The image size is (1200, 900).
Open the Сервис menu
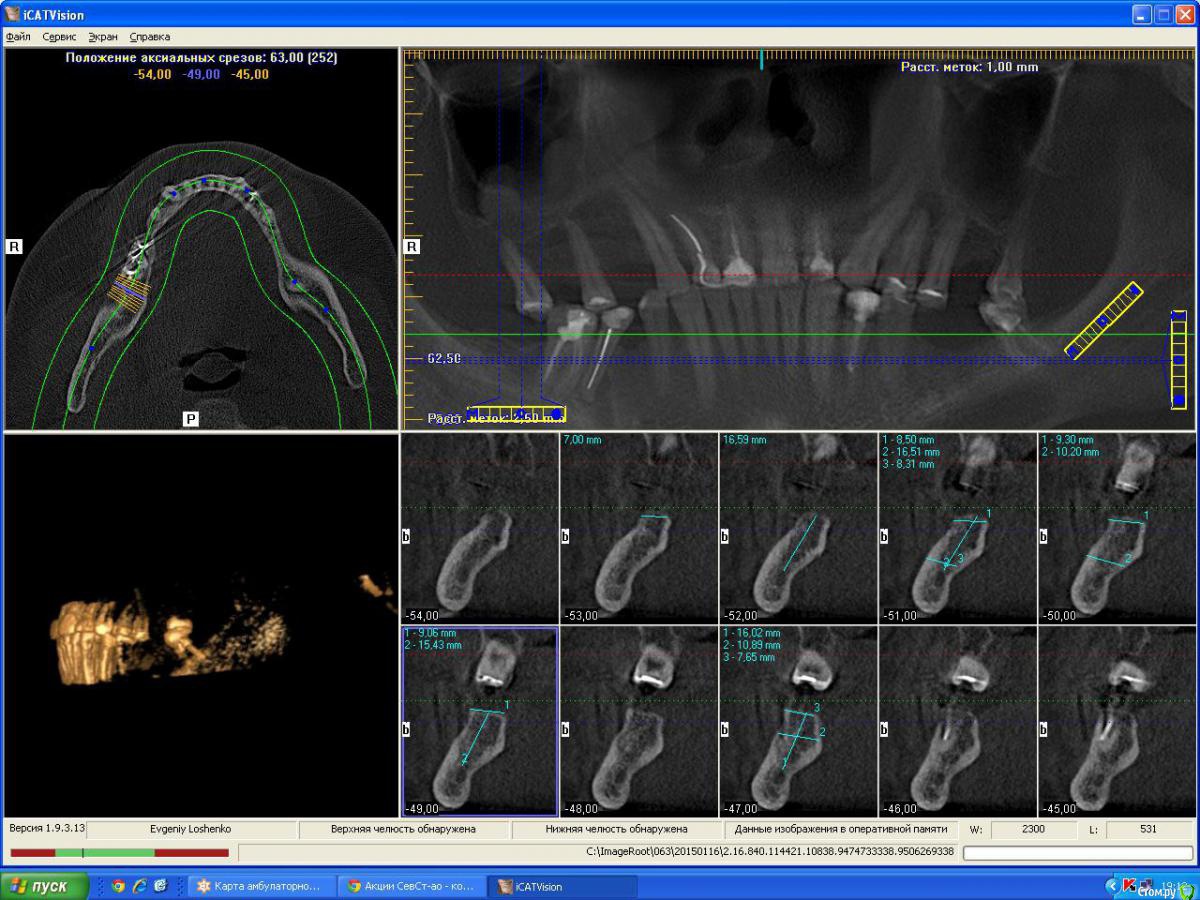pos(59,37)
